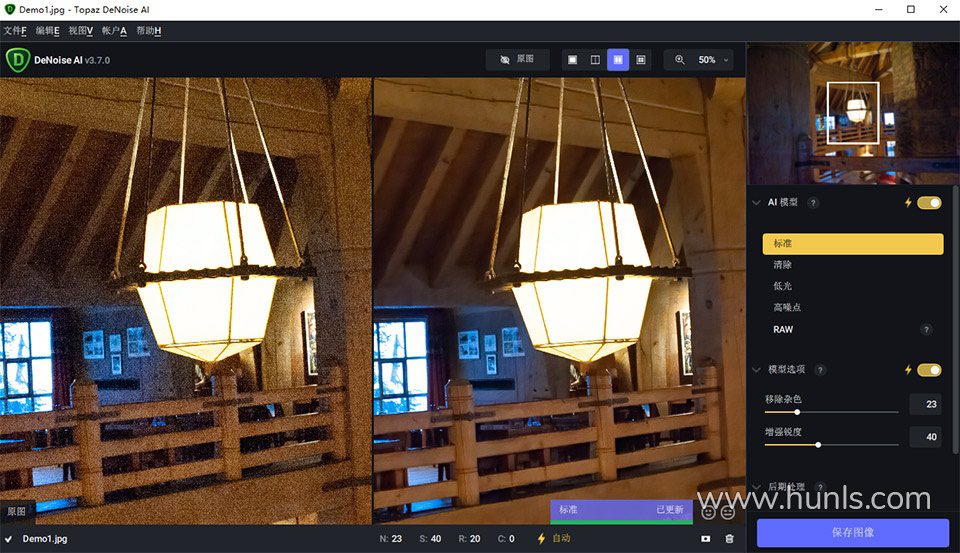This screenshot has width=960, height=553.
Task: Click the 自动 auto lightning button
Action: [x=553, y=538]
